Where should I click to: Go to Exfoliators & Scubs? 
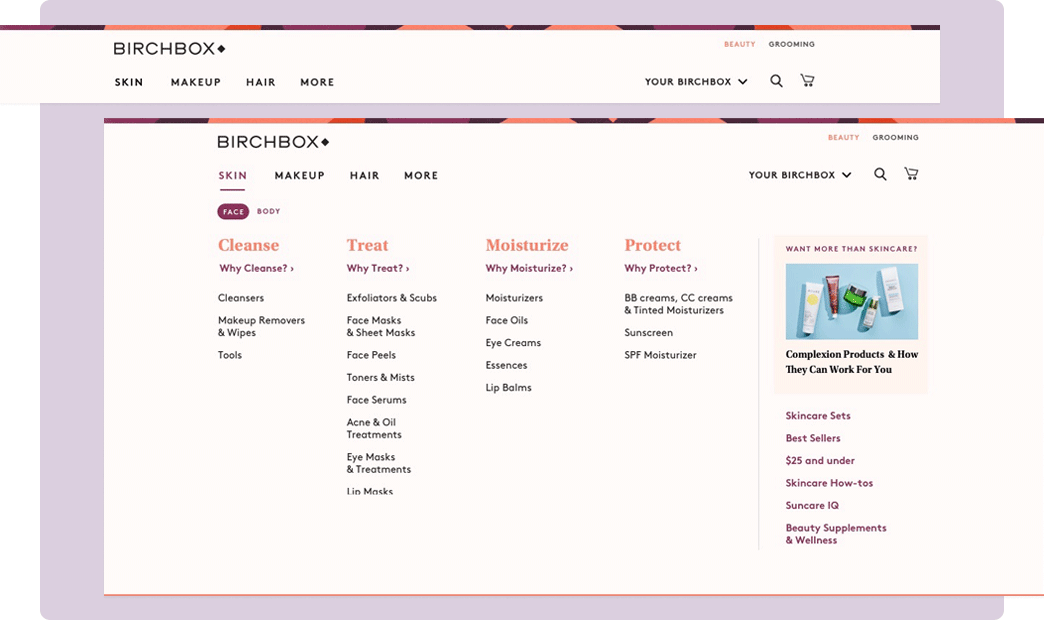392,298
